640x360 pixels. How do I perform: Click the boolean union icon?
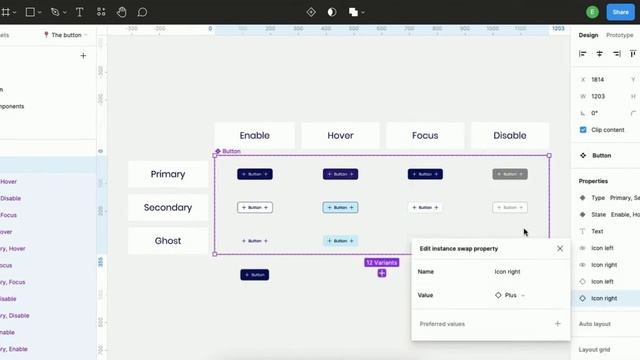[x=353, y=12]
